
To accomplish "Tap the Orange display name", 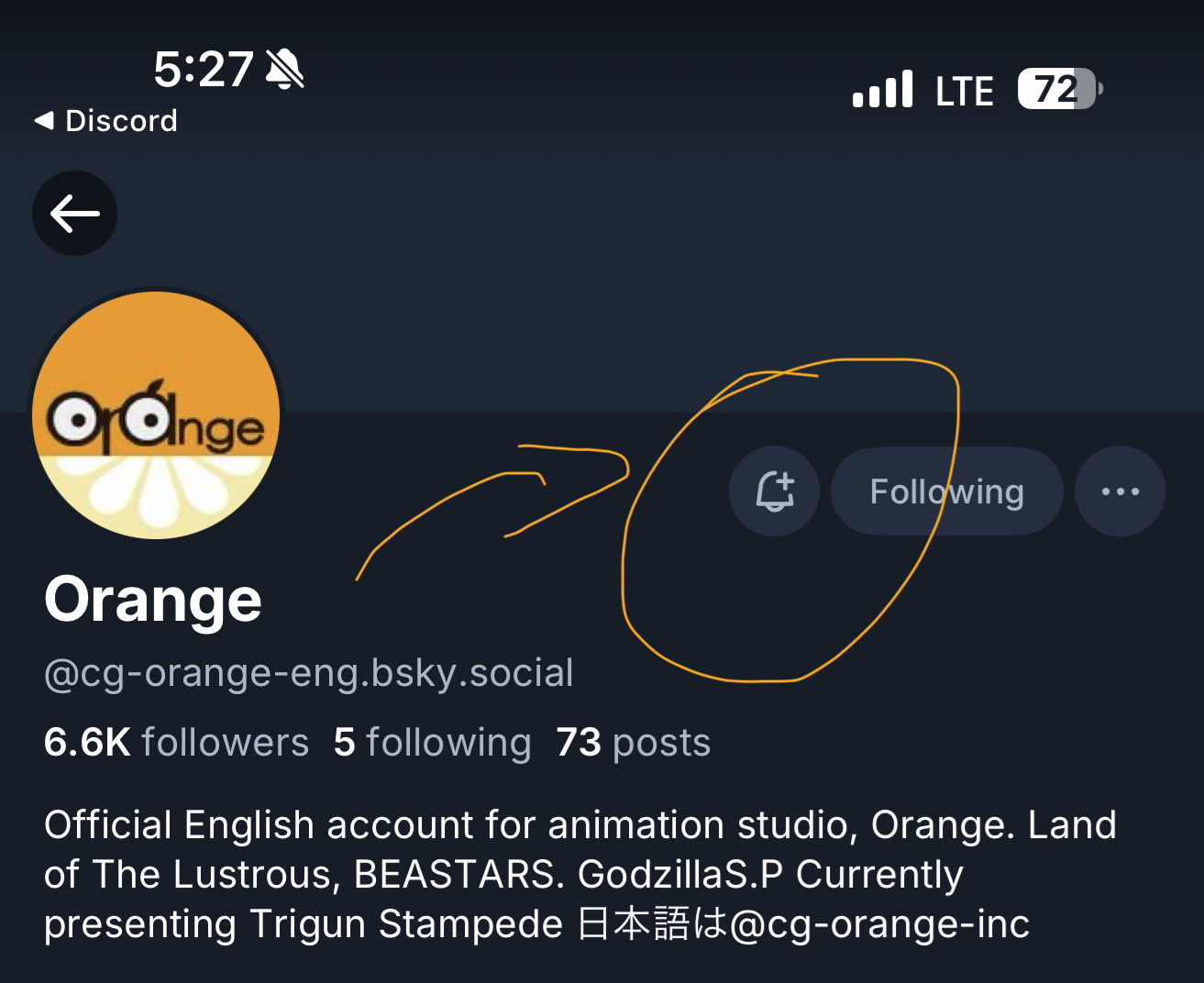I will tap(153, 601).
